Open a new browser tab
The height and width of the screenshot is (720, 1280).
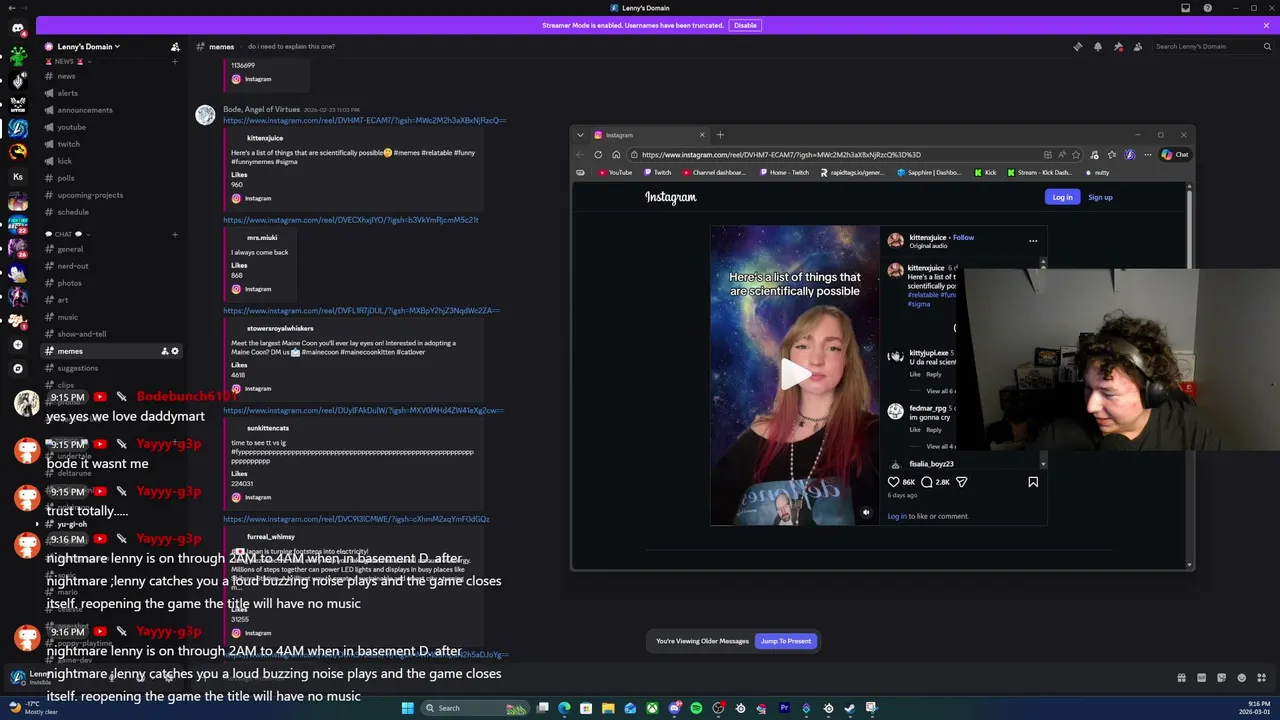720,135
